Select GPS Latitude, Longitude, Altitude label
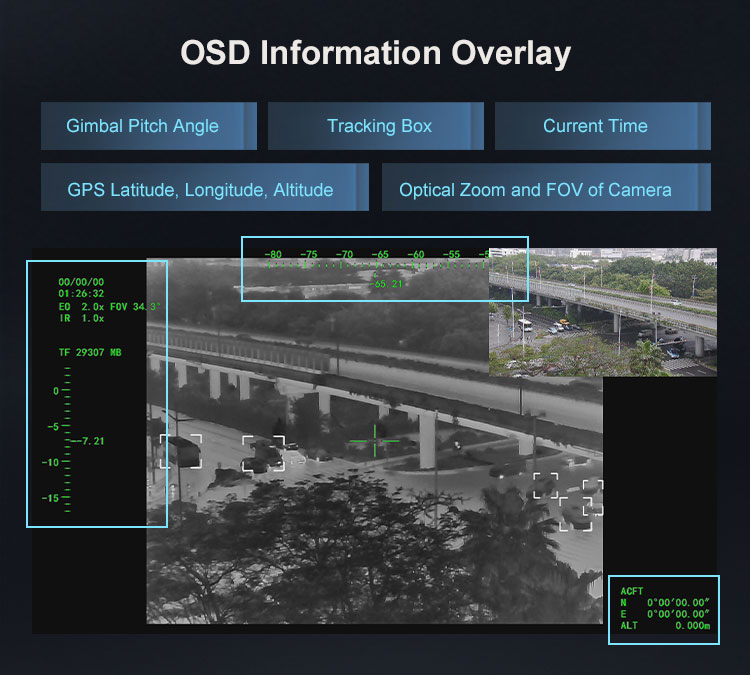The height and width of the screenshot is (675, 750). click(200, 189)
